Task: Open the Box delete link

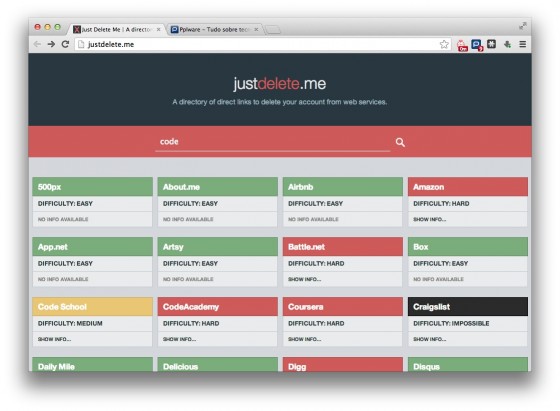Action: (x=468, y=247)
